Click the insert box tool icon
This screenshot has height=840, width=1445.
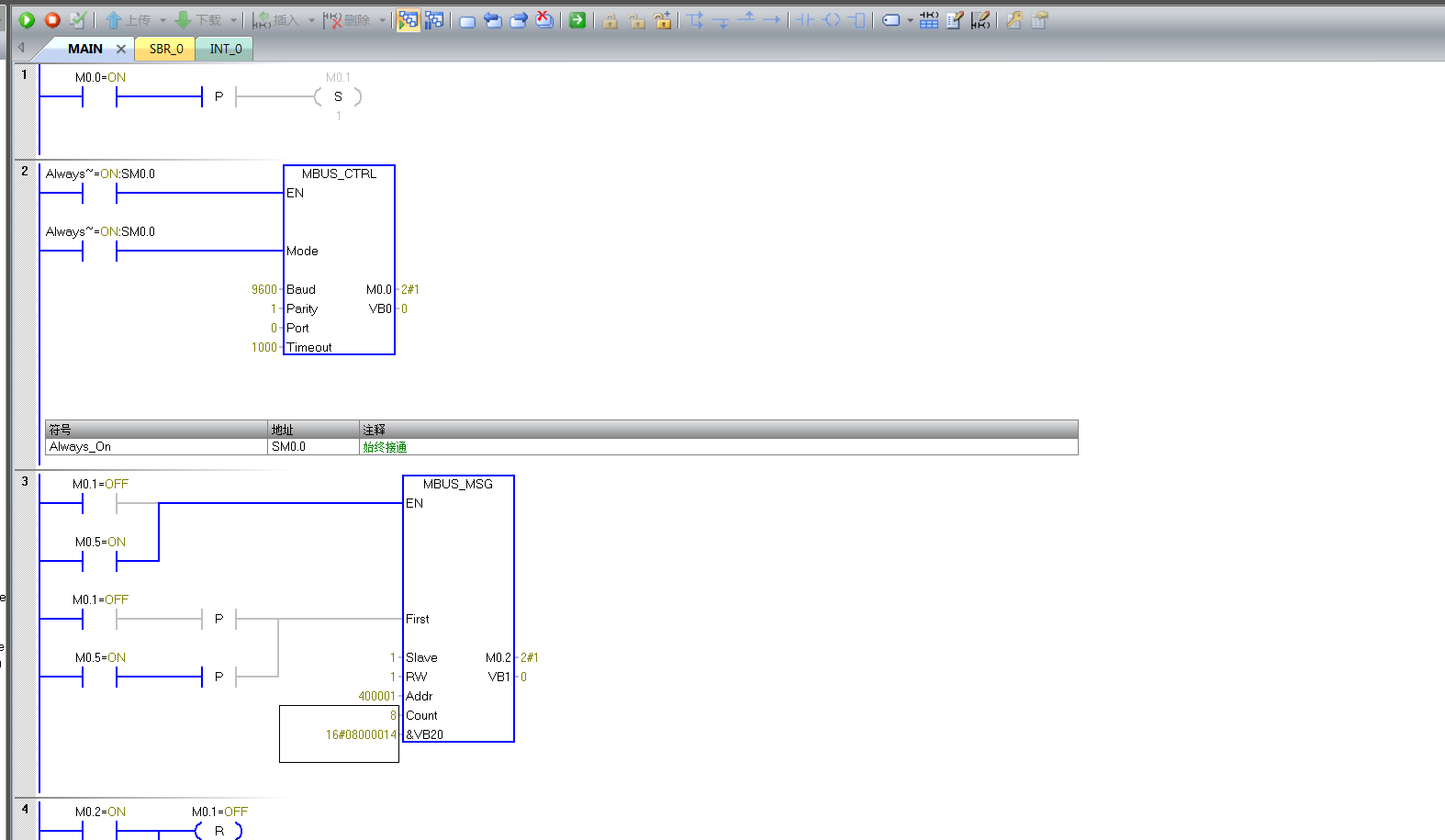857,19
